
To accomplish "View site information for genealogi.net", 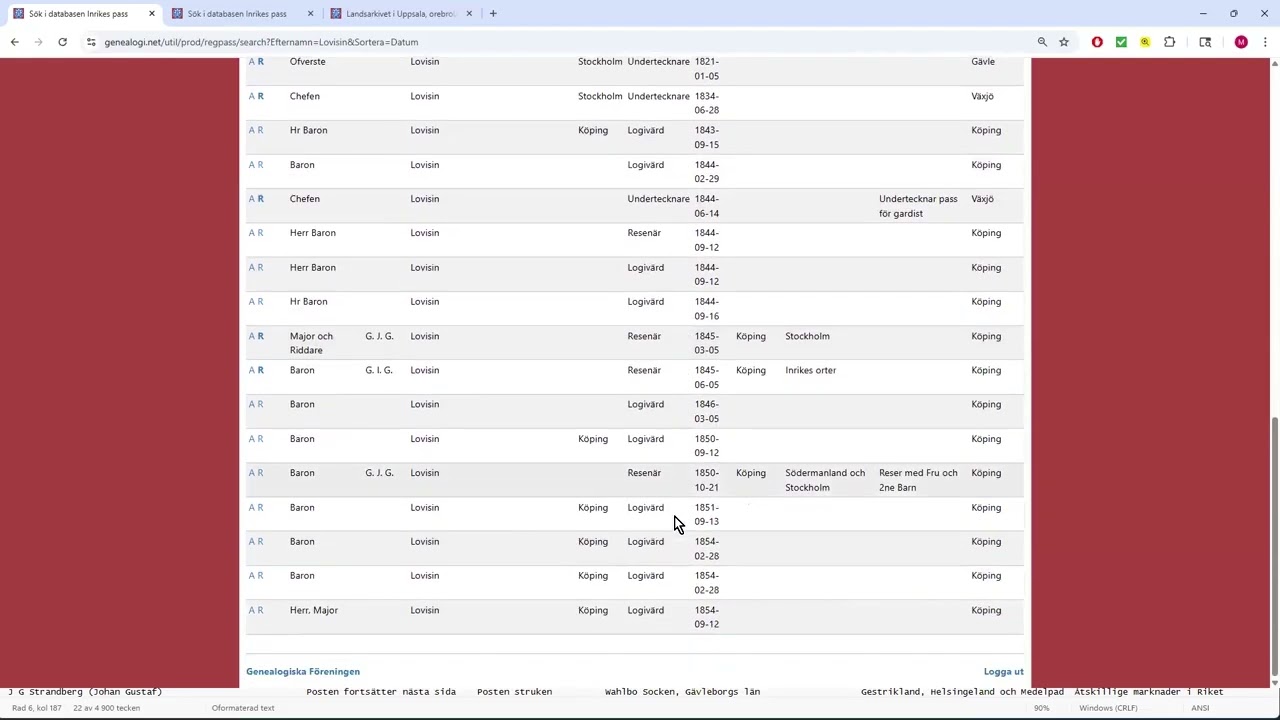I will (91, 42).
